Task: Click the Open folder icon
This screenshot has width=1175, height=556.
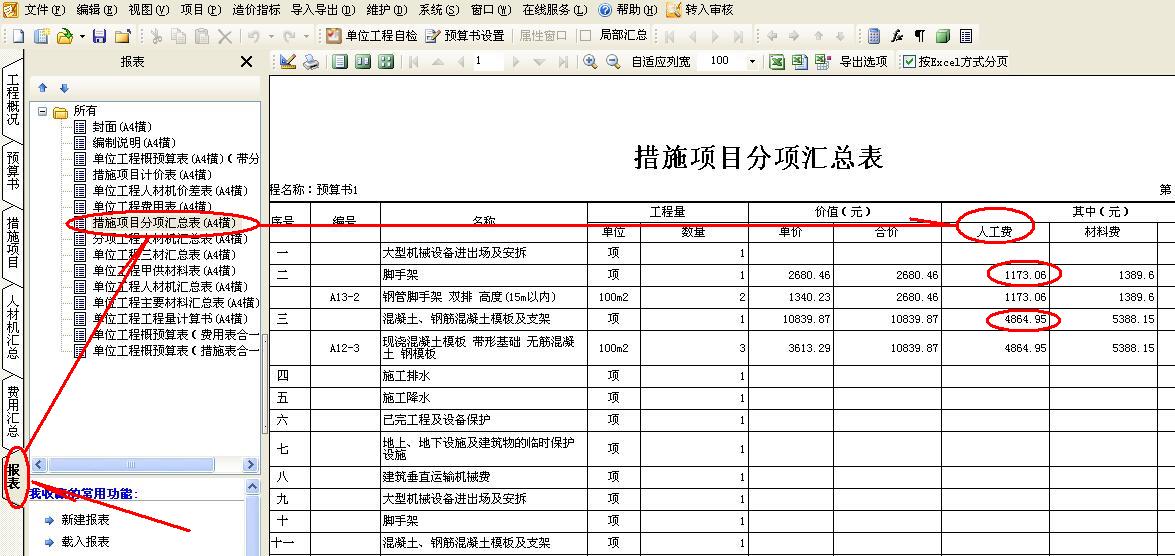Action: click(64, 36)
